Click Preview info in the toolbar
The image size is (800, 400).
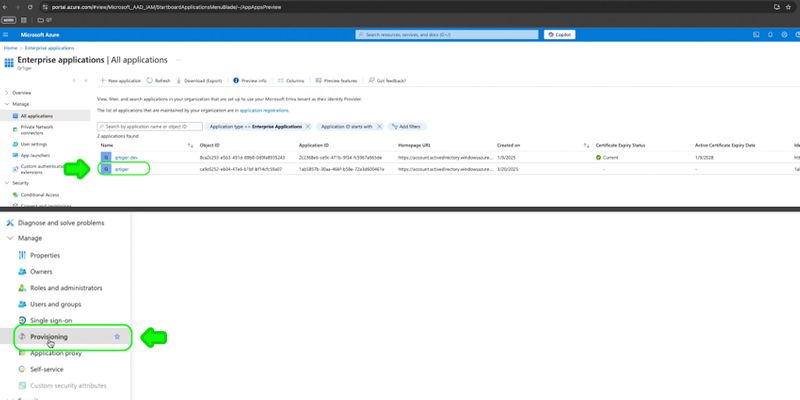click(250, 81)
